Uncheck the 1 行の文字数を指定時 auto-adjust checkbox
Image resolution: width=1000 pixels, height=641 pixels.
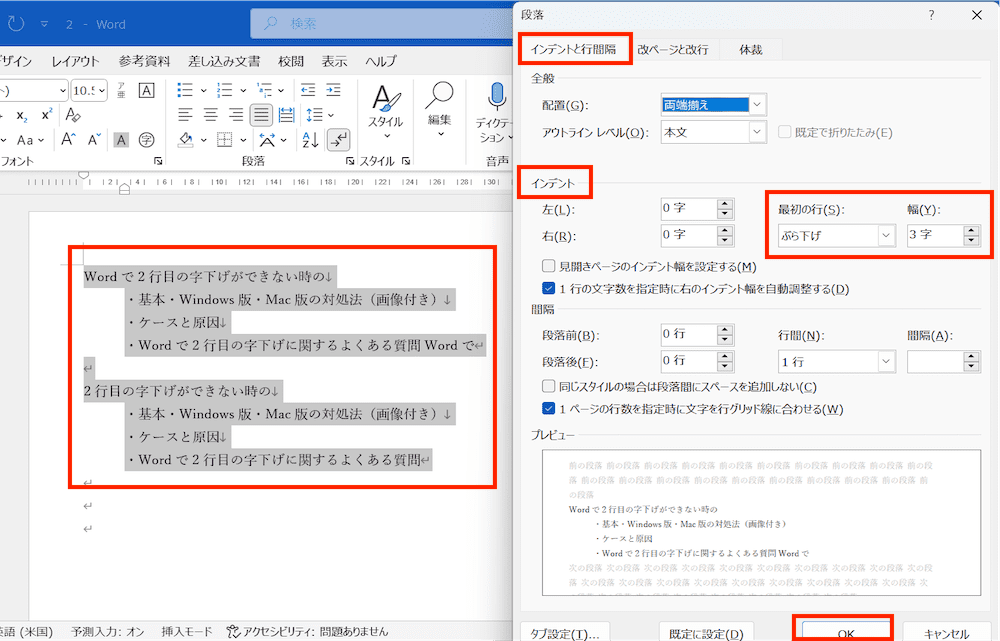[x=548, y=289]
